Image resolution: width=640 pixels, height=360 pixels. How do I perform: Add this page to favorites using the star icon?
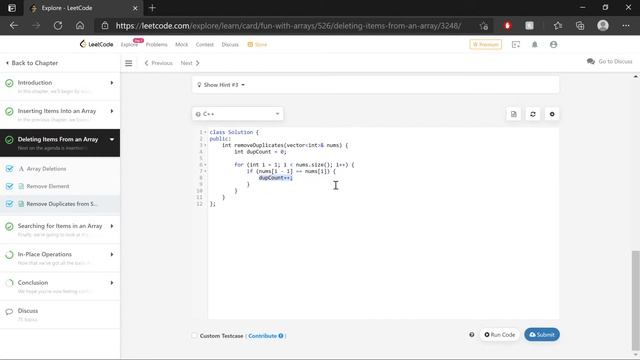(x=484, y=26)
